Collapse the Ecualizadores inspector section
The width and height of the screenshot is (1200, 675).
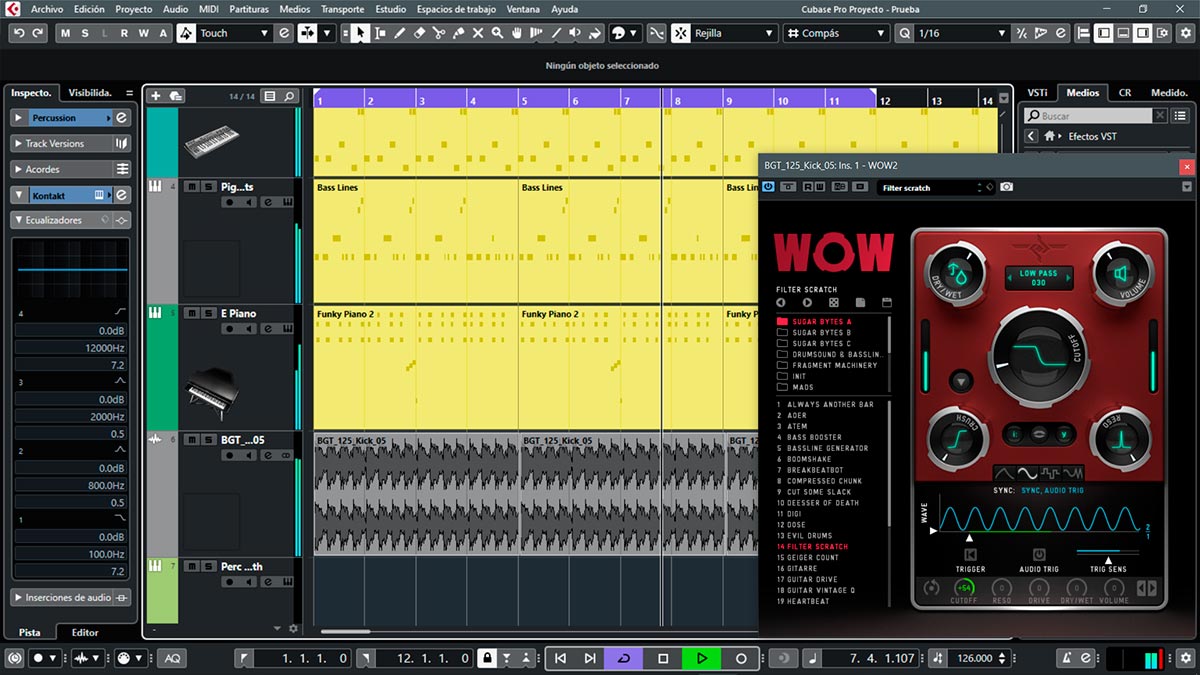pyautogui.click(x=18, y=220)
